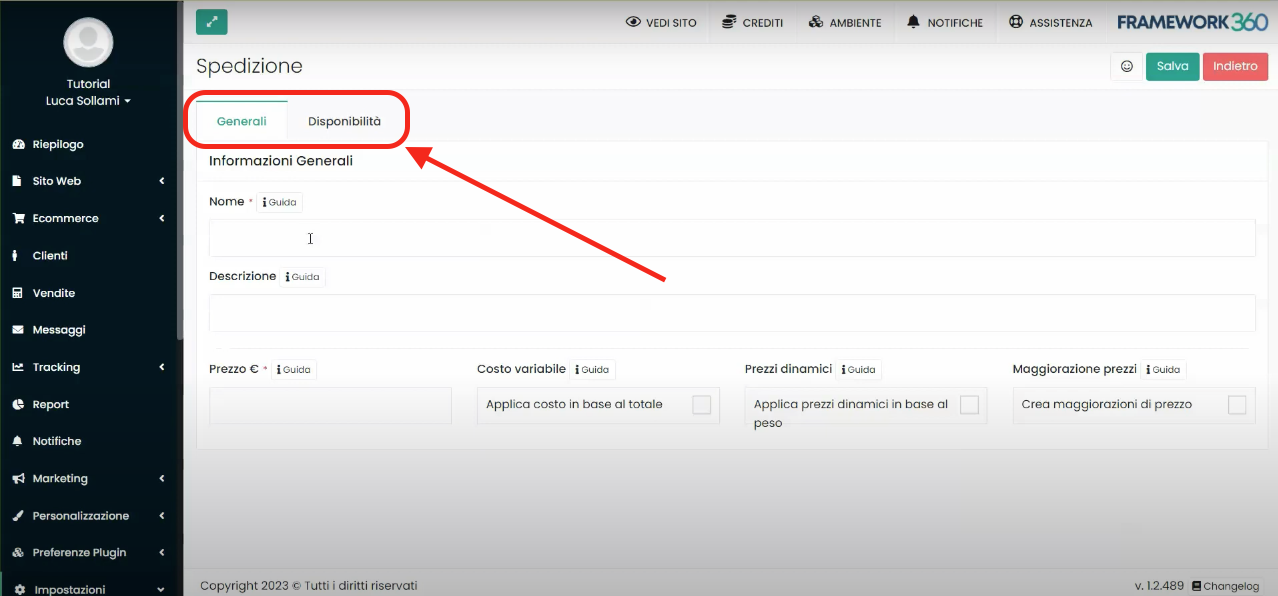Screen dimensions: 1278x596
Task: Expand the Preferenze Plugin submenu chevron
Action: [162, 552]
